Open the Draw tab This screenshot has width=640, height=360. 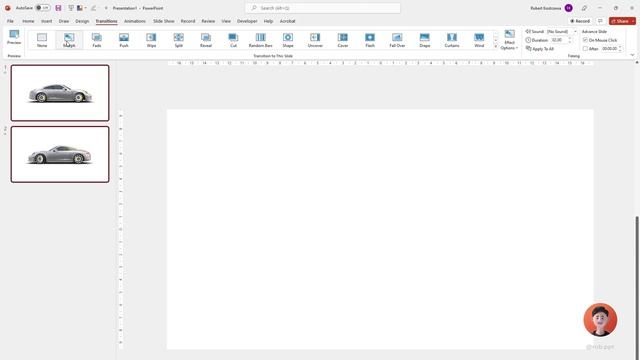64,21
